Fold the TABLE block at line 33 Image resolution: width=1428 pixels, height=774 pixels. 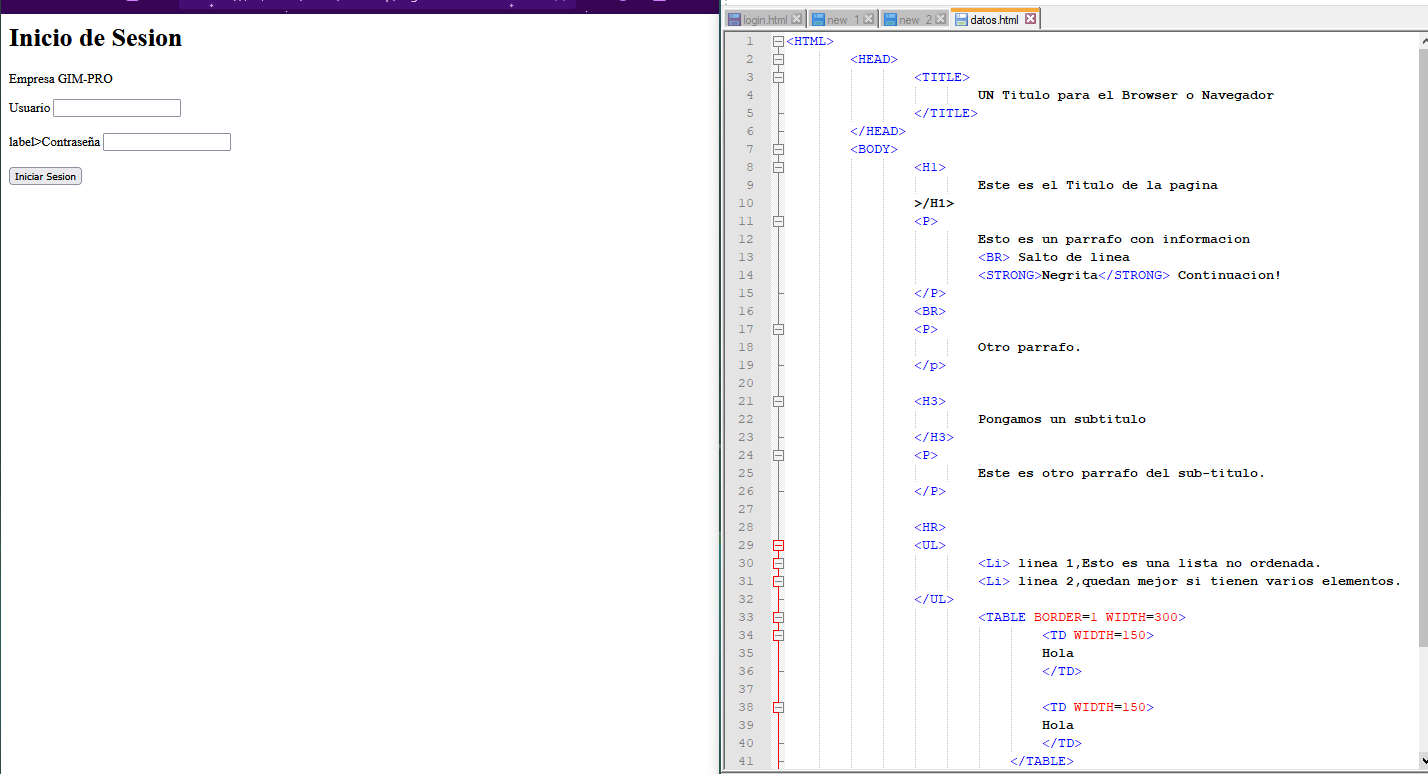778,617
